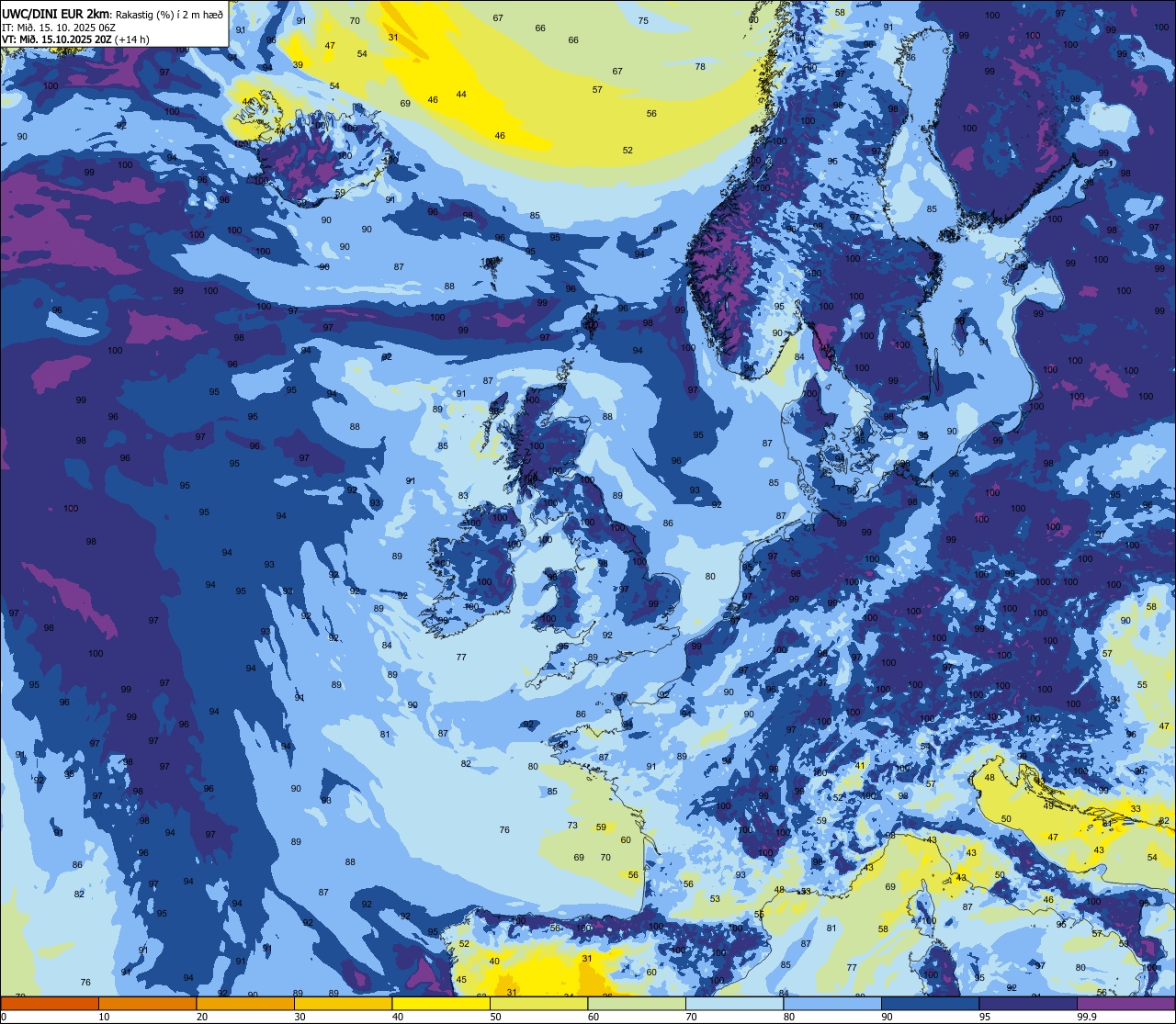Click the "IT: Mið. 15. 10. 2025 06Z" line

[59, 27]
